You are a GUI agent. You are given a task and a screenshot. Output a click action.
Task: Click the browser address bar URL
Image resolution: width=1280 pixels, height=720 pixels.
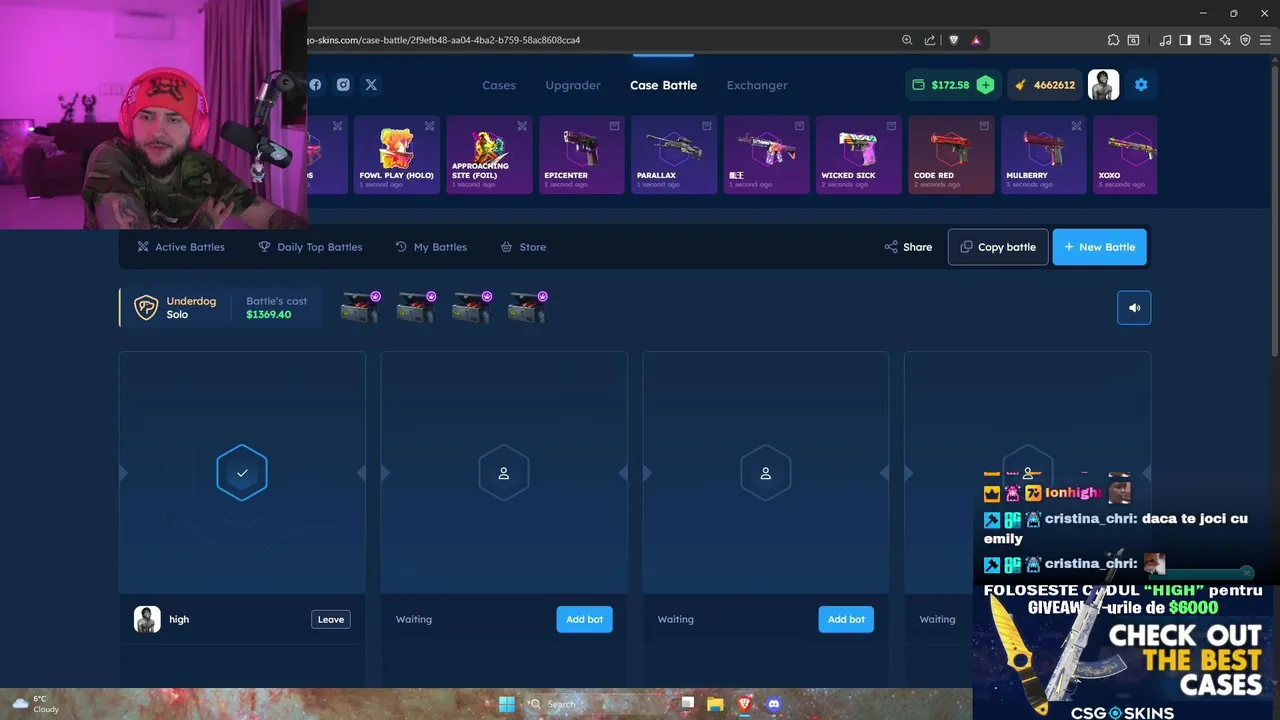point(443,40)
